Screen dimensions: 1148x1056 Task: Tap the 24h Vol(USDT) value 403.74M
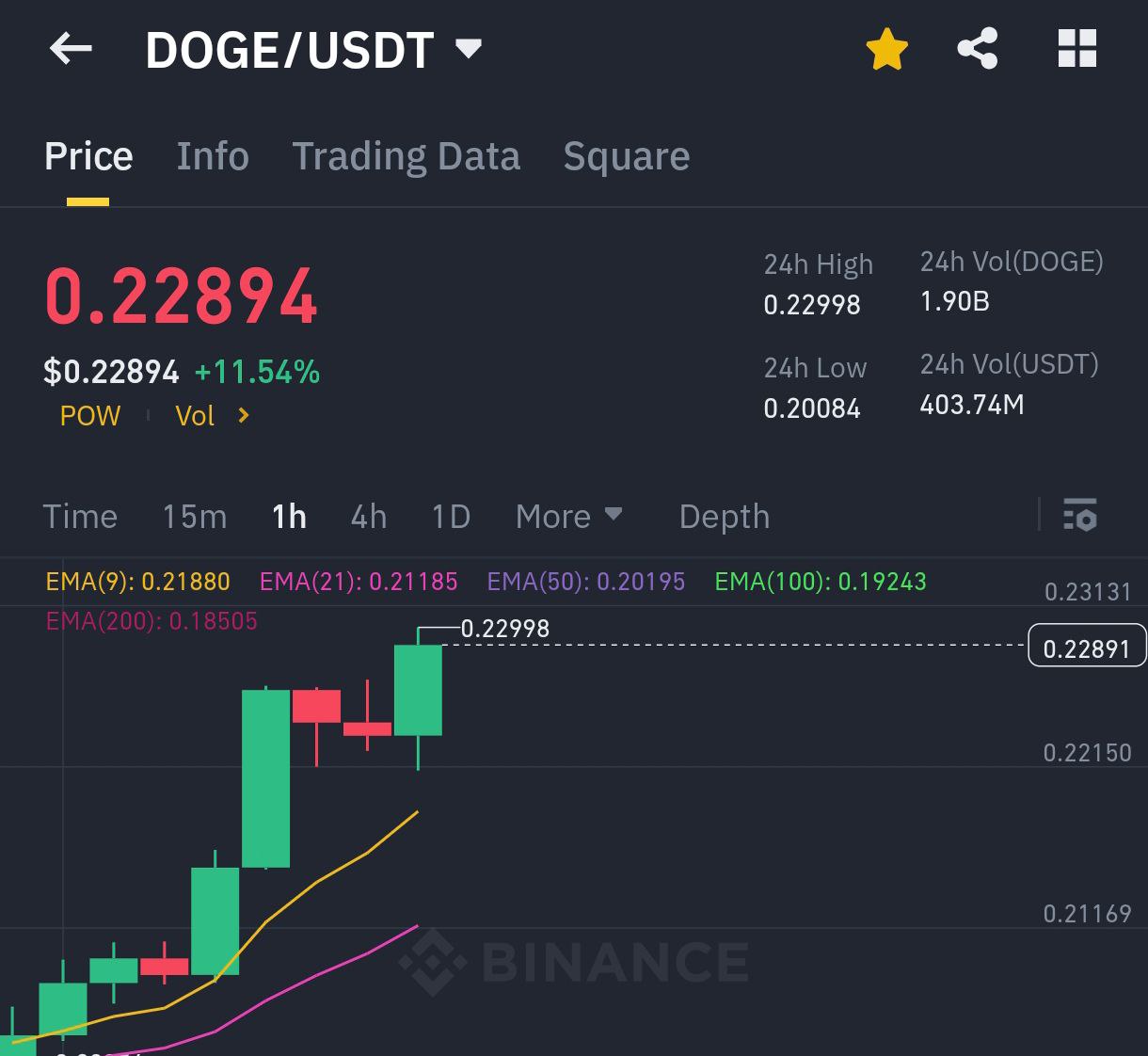(x=972, y=405)
